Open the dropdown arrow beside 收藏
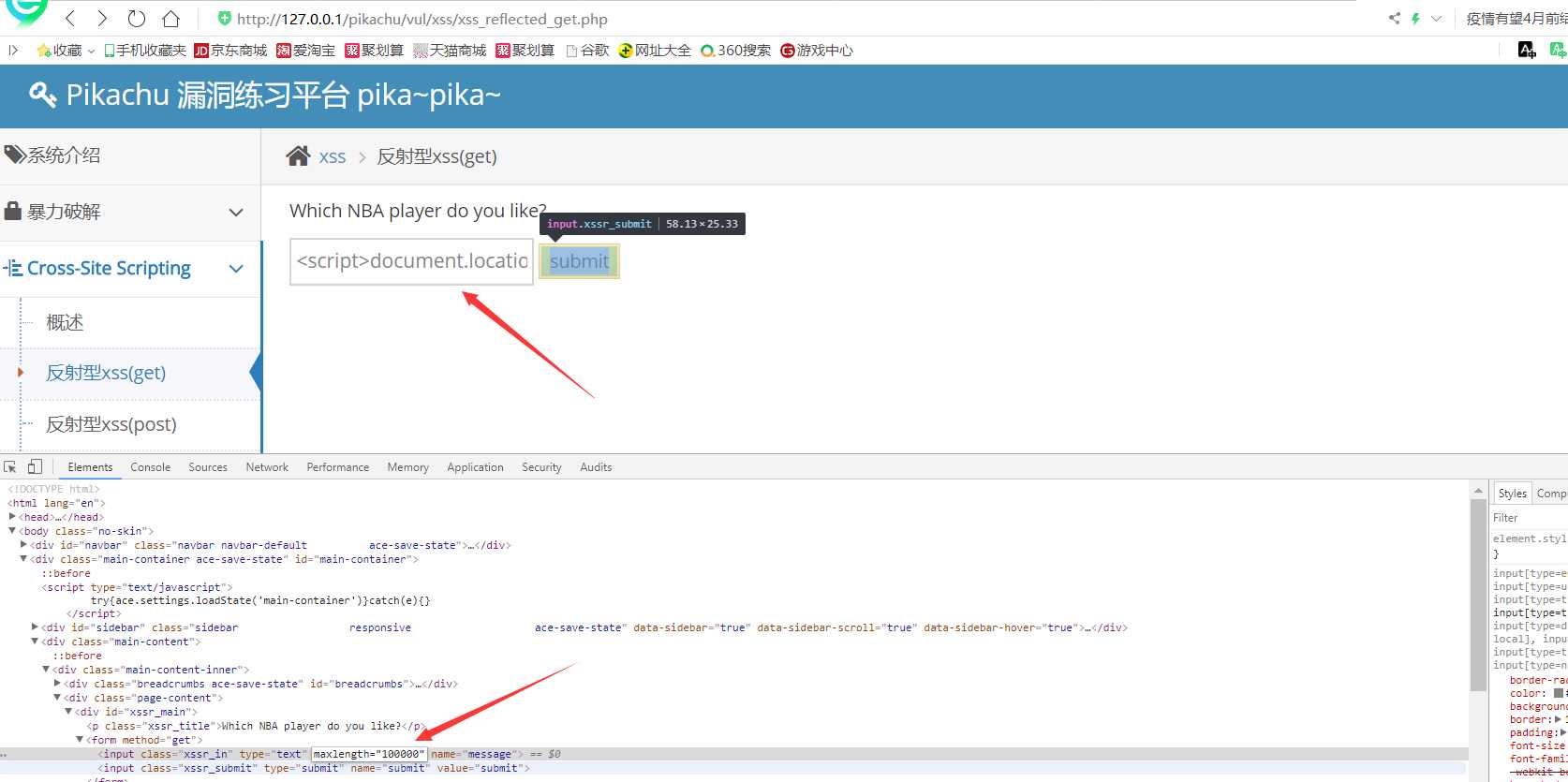 (91, 51)
